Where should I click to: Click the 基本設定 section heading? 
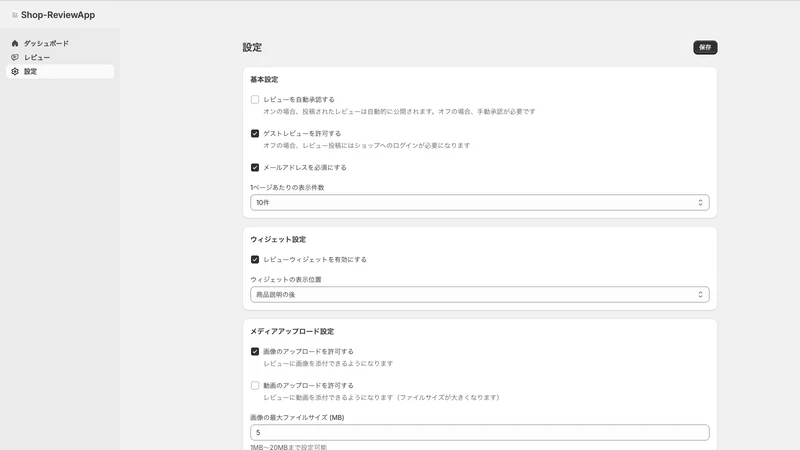(264, 80)
